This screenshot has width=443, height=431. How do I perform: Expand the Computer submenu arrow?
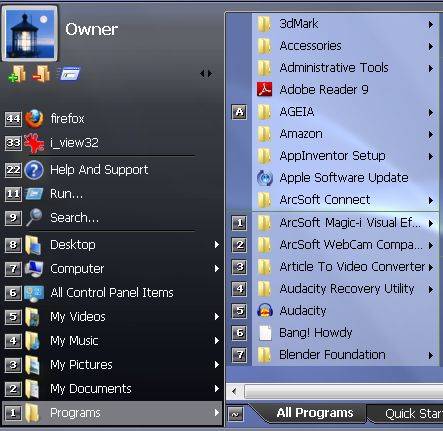pyautogui.click(x=217, y=269)
